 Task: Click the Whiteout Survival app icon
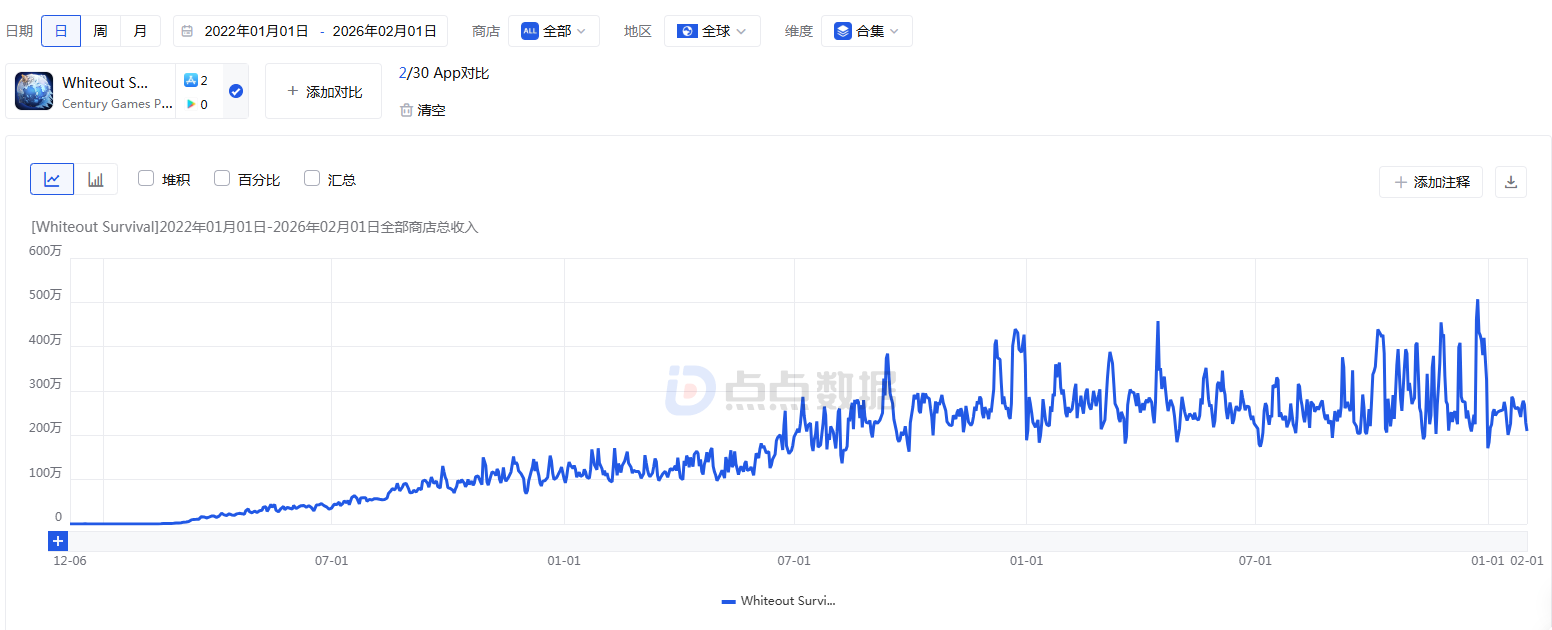(34, 91)
